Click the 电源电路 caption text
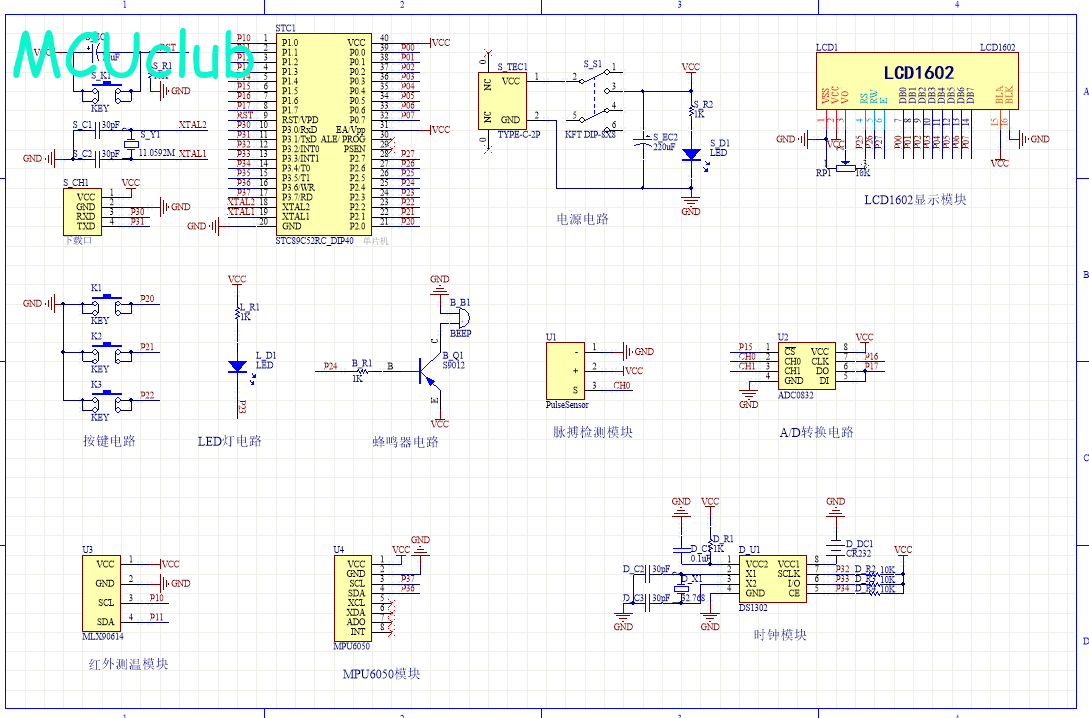This screenshot has width=1089, height=718. (x=582, y=219)
